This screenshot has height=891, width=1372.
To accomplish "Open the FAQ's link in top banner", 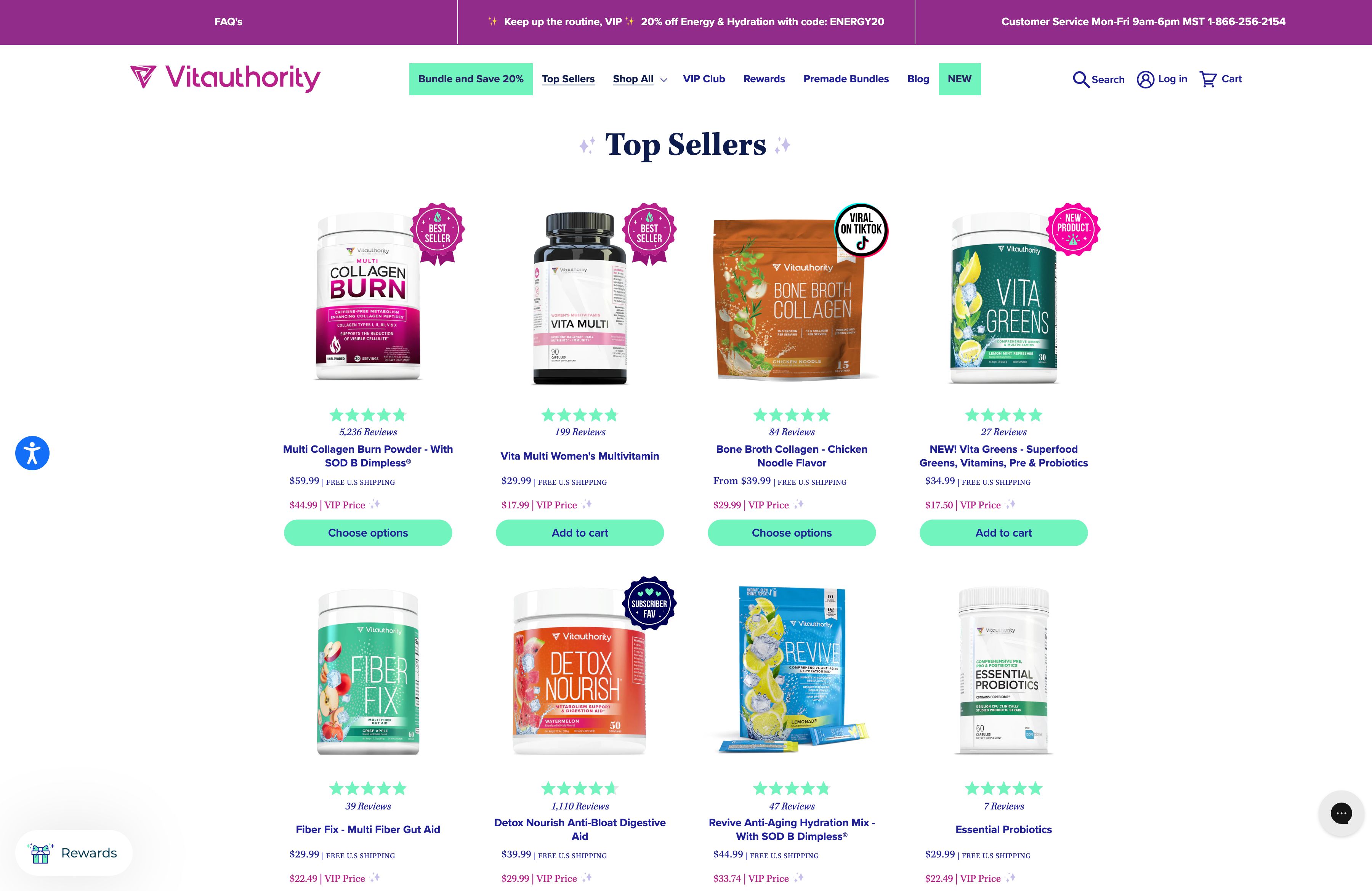I will point(228,22).
